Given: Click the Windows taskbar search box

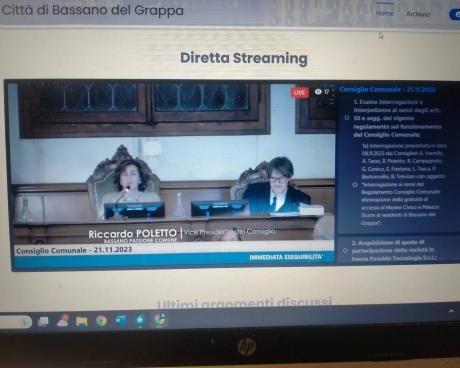Looking at the screenshot, I should click(x=16, y=322).
